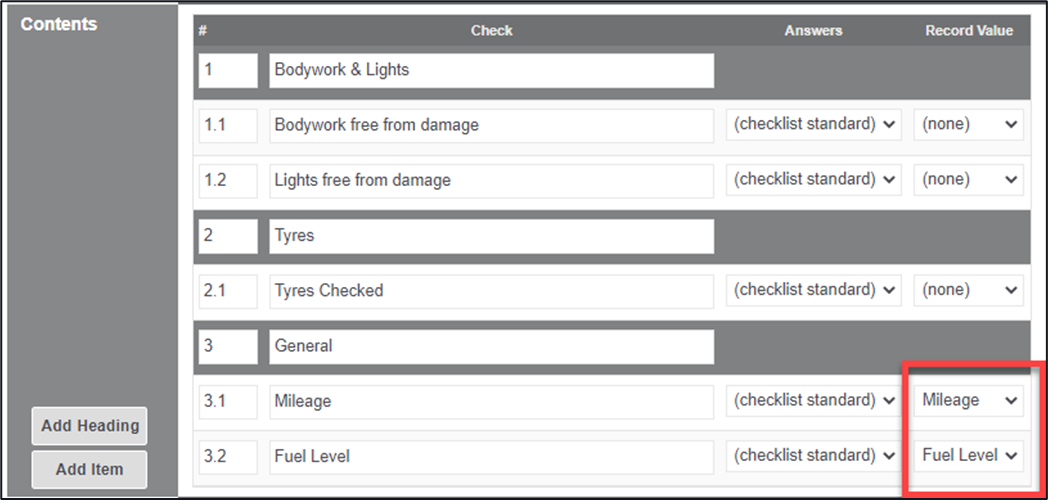
Task: Click the Bodywork free from damage field
Action: (491, 125)
